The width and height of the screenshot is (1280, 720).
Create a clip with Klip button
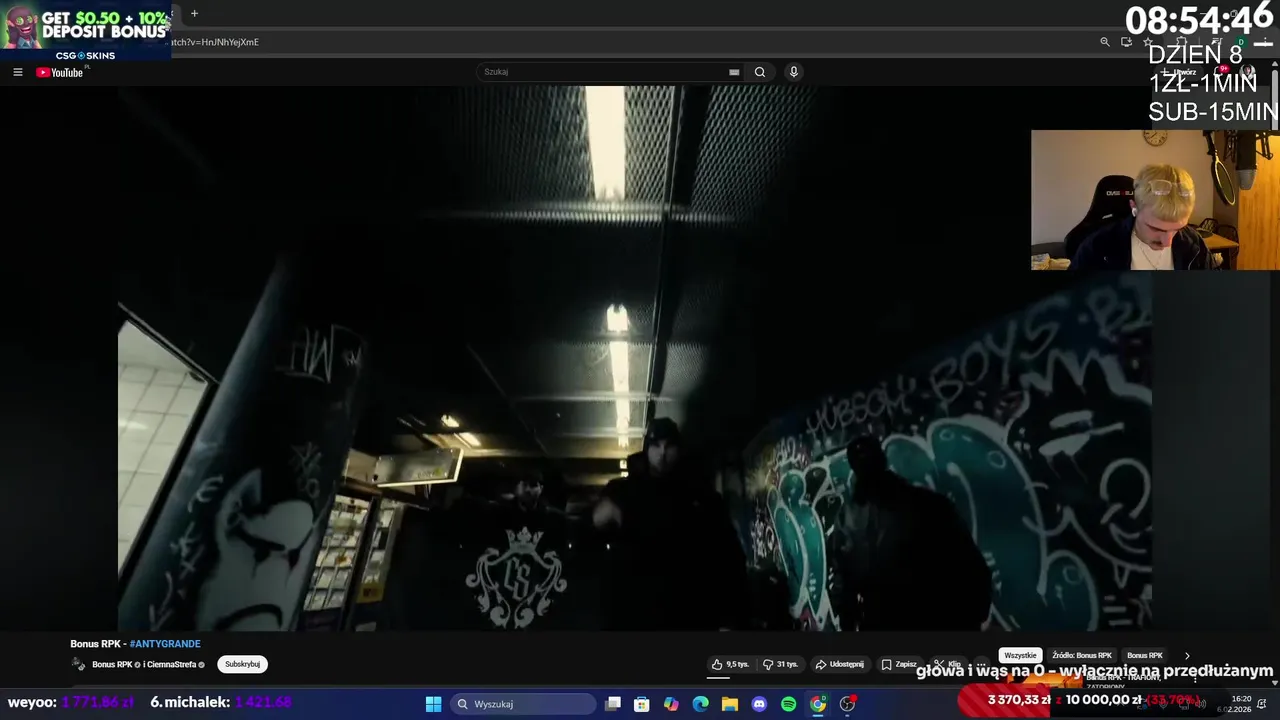point(947,664)
